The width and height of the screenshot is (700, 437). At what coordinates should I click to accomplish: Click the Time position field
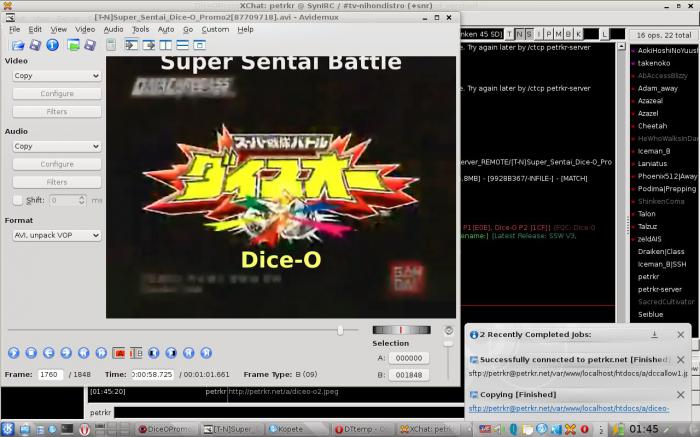tap(152, 375)
